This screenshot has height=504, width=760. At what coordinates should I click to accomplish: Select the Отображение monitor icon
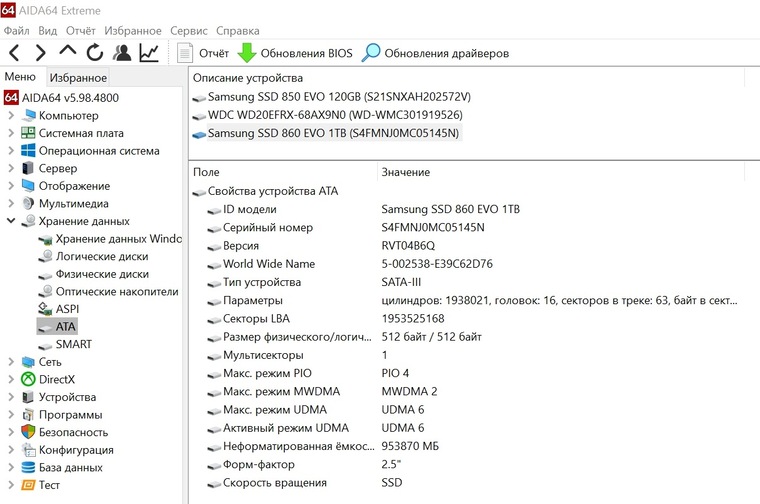(28, 186)
